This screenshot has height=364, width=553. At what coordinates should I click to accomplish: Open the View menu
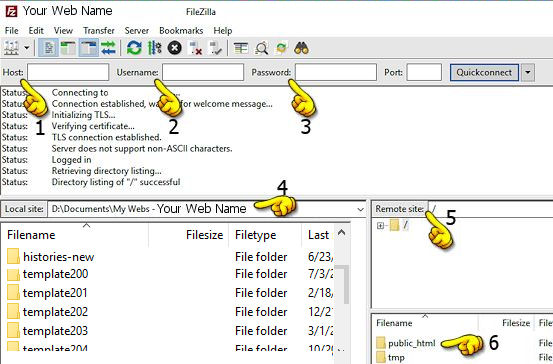(63, 31)
